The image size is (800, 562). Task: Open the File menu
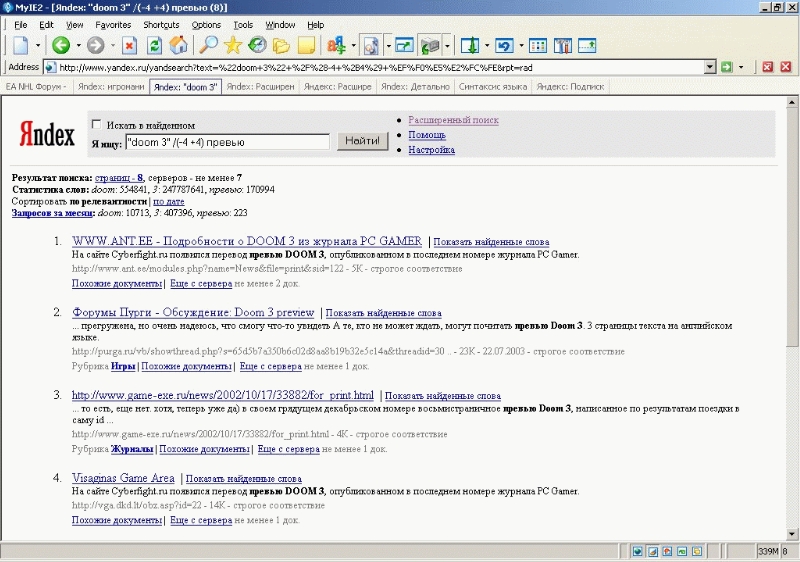[20, 24]
